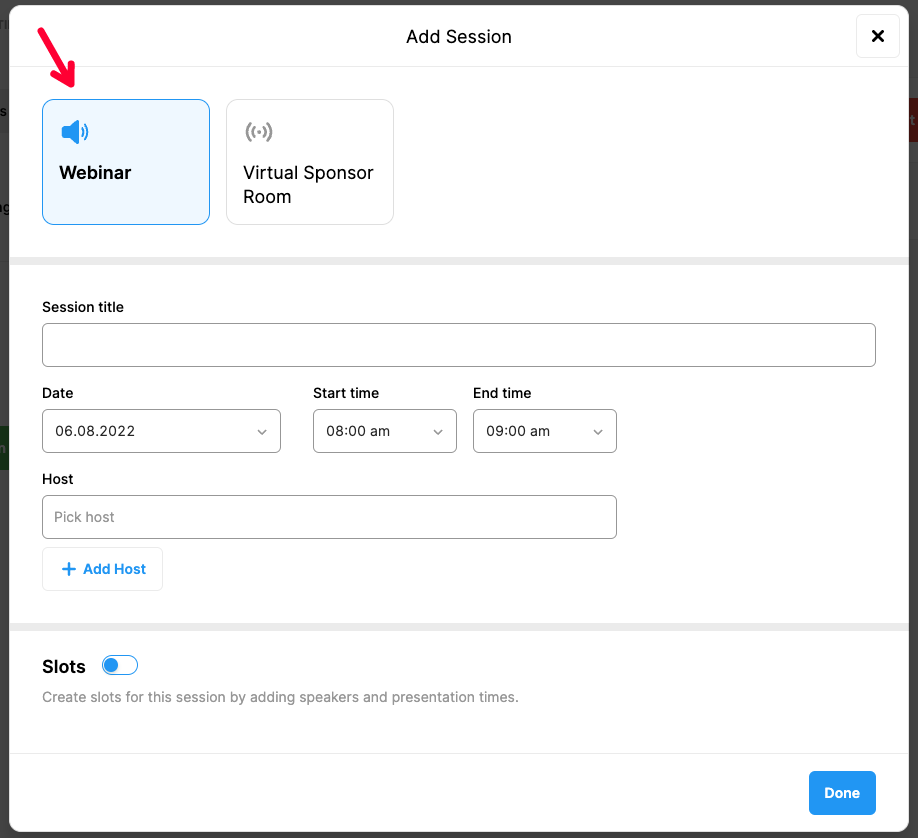Screen dimensions: 918x838
Task: Click the Slots description text
Action: pos(280,697)
